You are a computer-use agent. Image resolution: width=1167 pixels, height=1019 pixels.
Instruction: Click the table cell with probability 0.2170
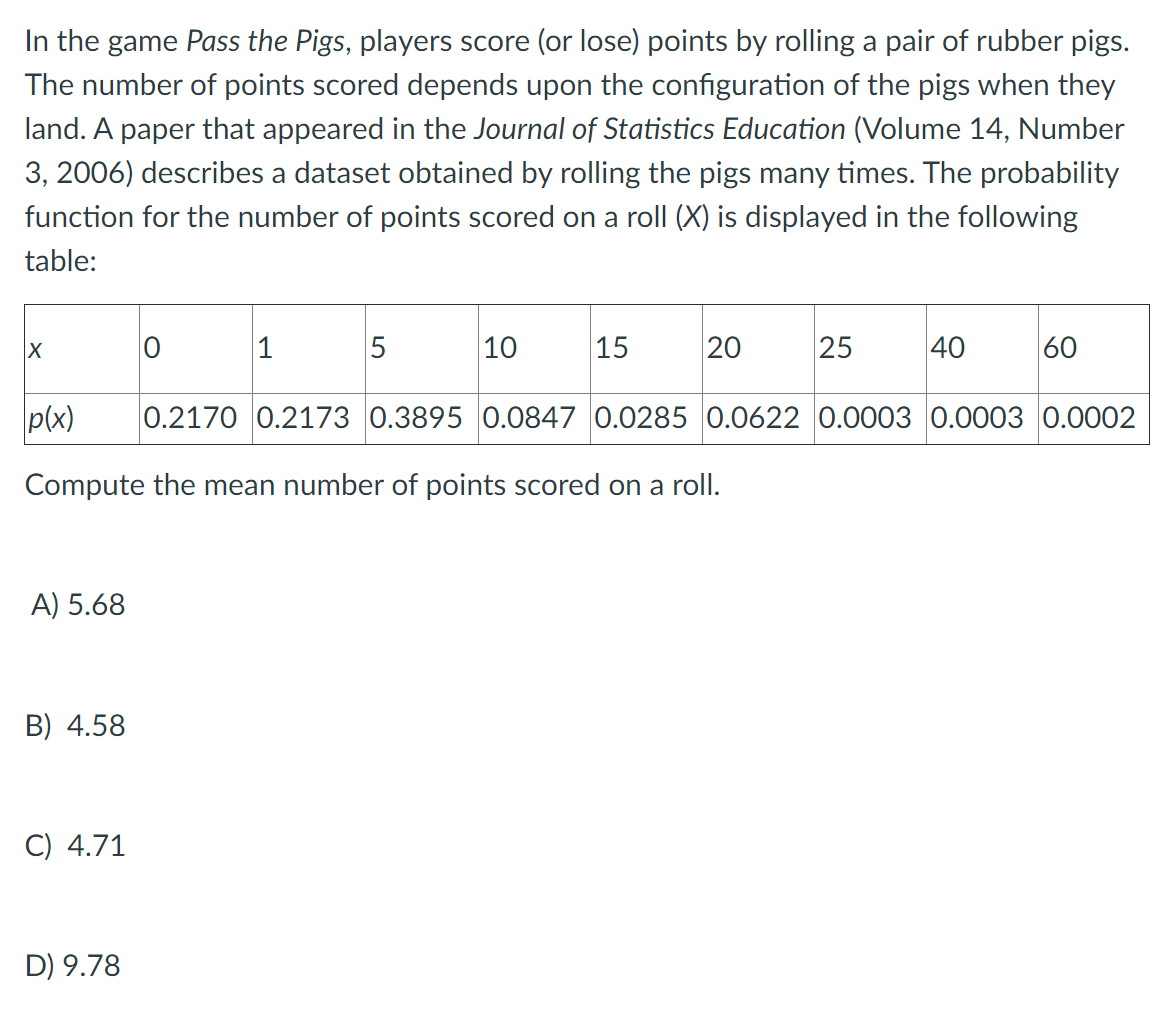(196, 418)
